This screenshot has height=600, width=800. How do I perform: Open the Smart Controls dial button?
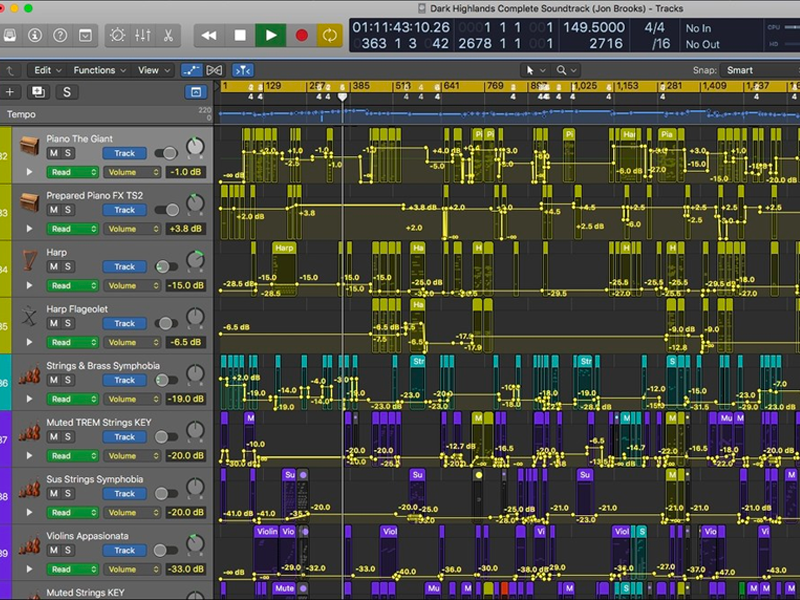pyautogui.click(x=118, y=35)
